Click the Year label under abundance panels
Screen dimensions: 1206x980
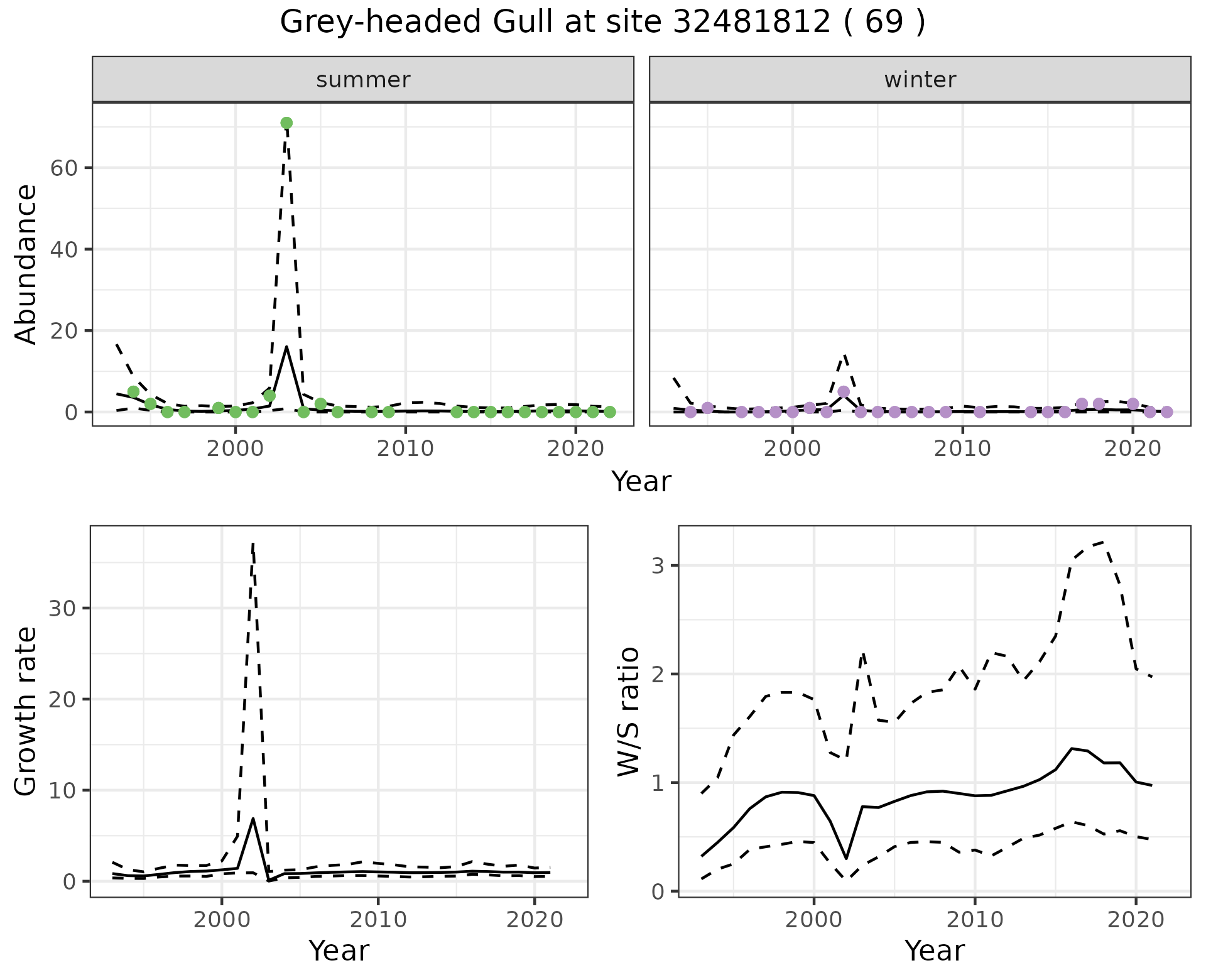(641, 482)
